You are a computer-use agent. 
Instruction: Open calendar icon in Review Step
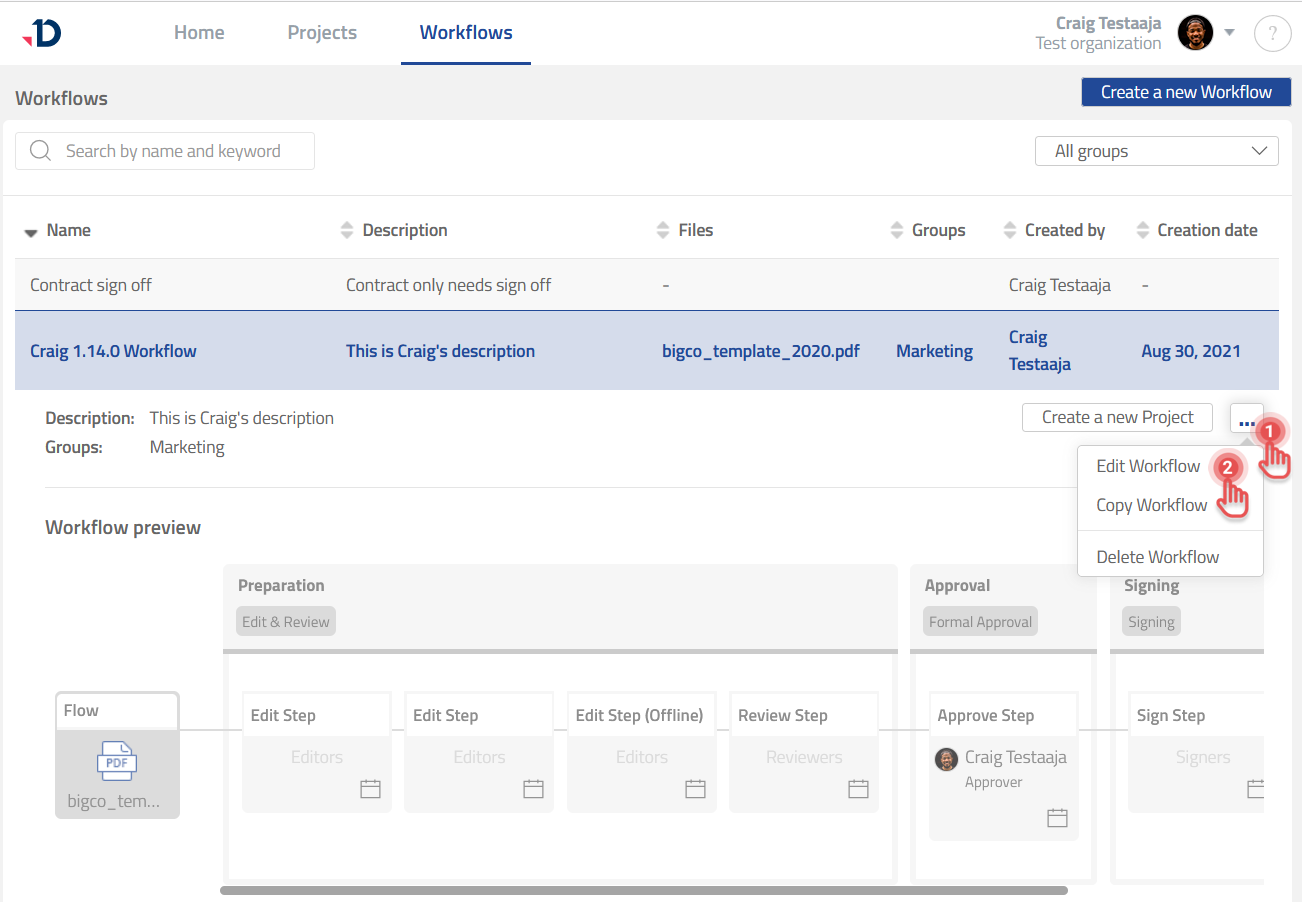(858, 789)
